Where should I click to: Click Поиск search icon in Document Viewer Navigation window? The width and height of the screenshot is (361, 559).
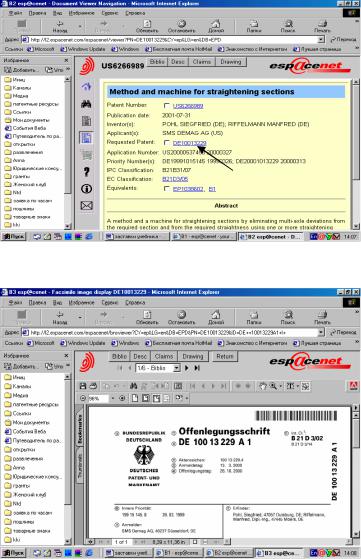288,26
